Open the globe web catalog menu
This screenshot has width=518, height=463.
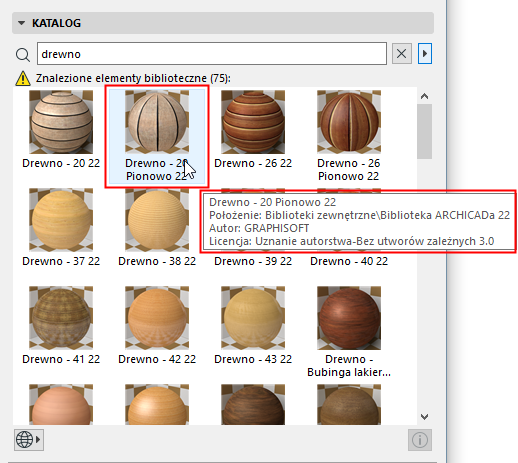[x=29, y=440]
